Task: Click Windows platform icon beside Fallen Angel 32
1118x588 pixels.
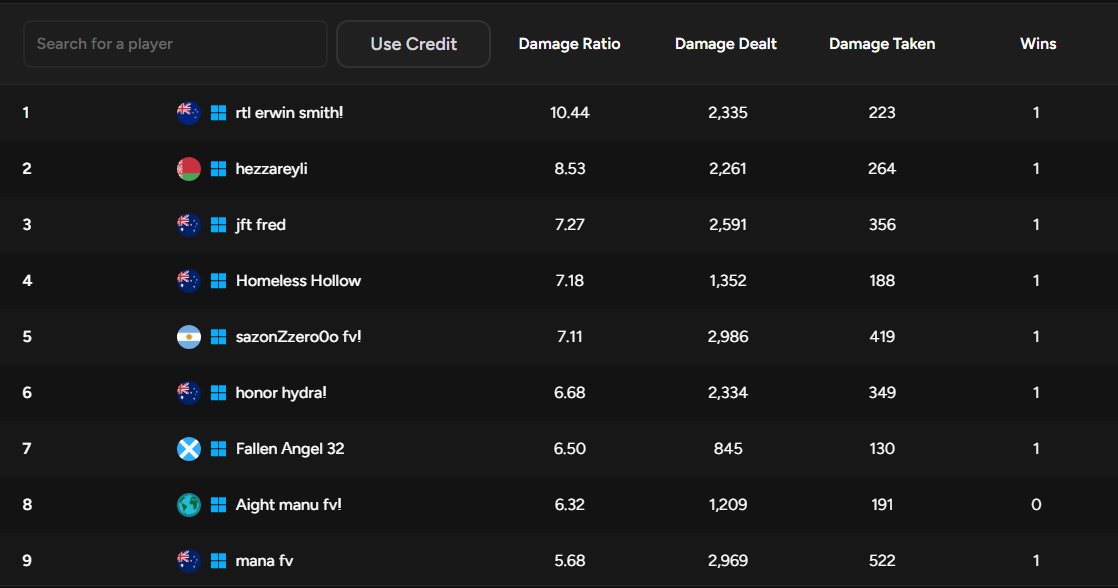Action: click(218, 449)
